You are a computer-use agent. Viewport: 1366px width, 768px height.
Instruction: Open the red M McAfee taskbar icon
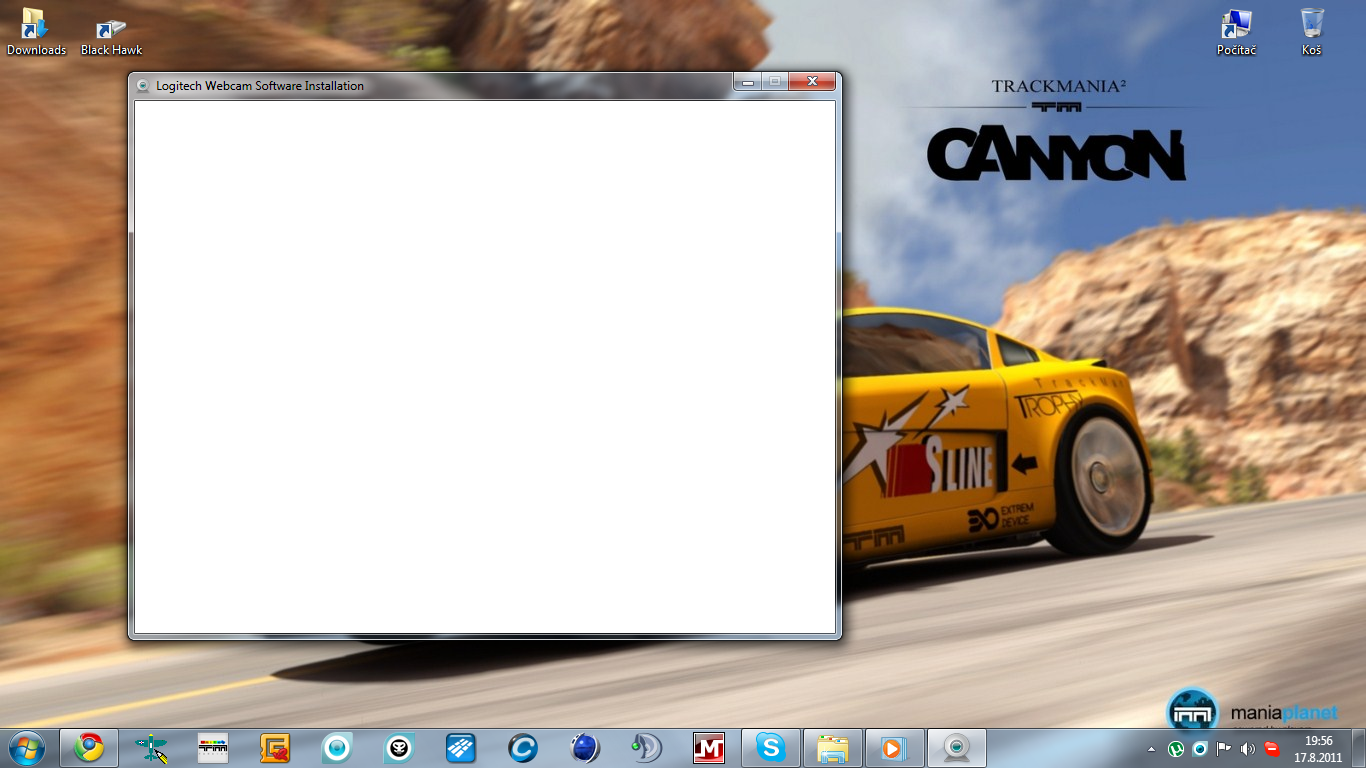pos(709,747)
